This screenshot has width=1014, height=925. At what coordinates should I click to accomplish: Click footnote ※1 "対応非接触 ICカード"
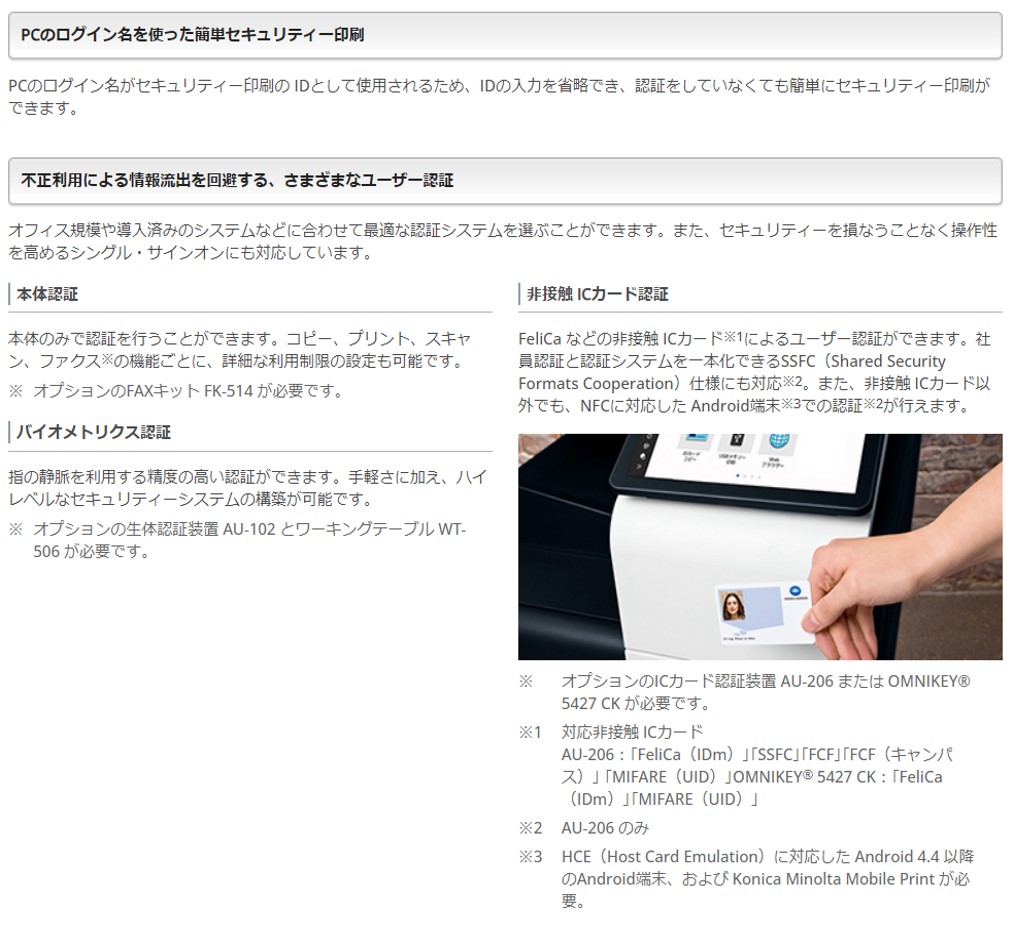click(x=757, y=765)
